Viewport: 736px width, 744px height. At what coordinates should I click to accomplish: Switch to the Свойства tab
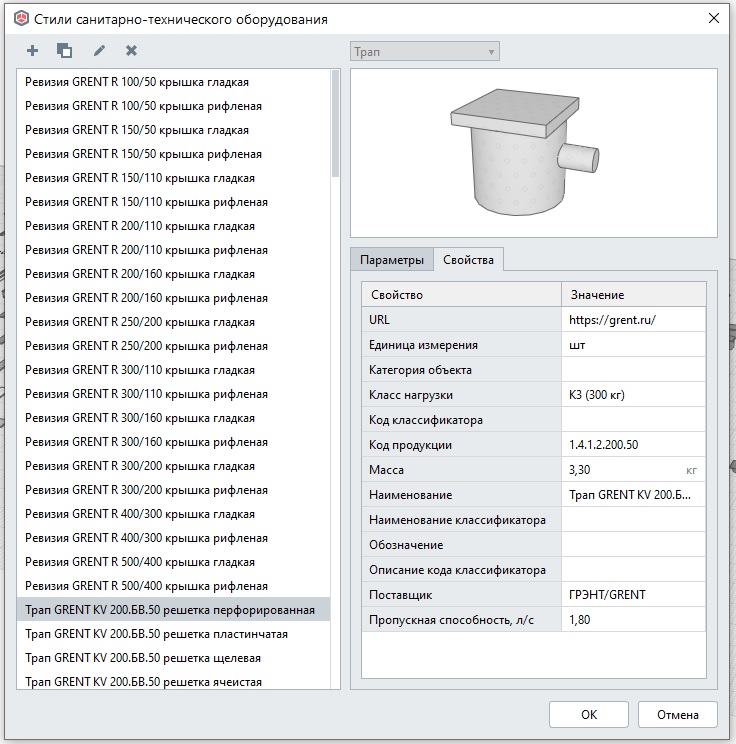(468, 260)
